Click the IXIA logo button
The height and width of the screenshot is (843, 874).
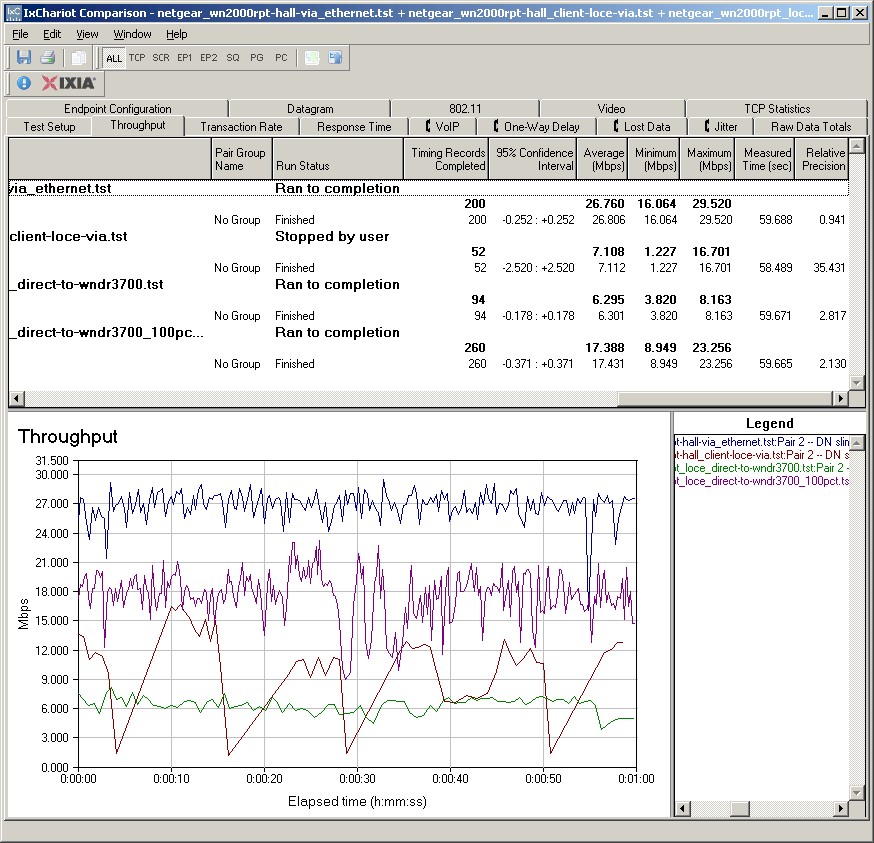[x=69, y=83]
